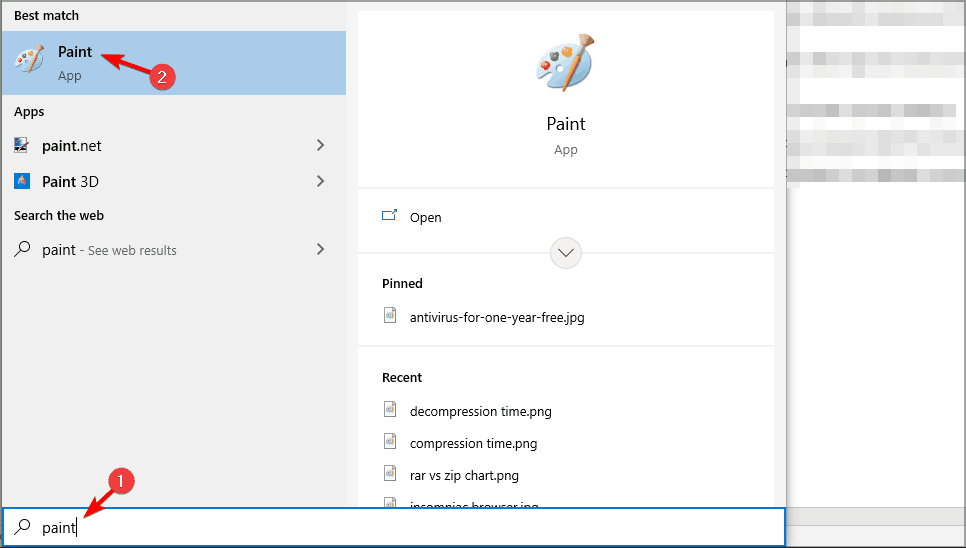Image resolution: width=966 pixels, height=548 pixels.
Task: Expand Paint 3D options chevron
Action: click(320, 182)
